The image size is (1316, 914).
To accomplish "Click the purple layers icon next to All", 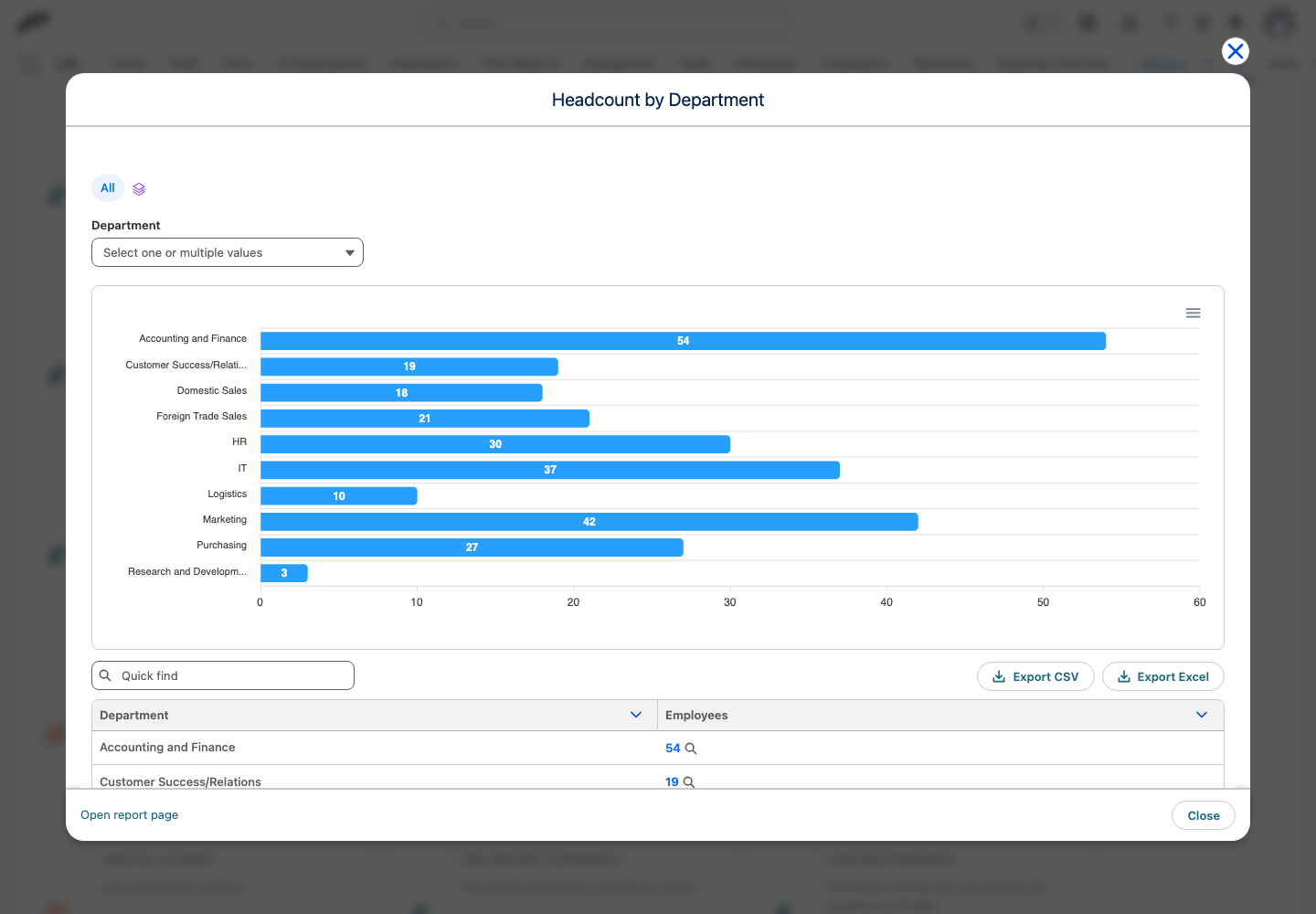I will 139,189.
